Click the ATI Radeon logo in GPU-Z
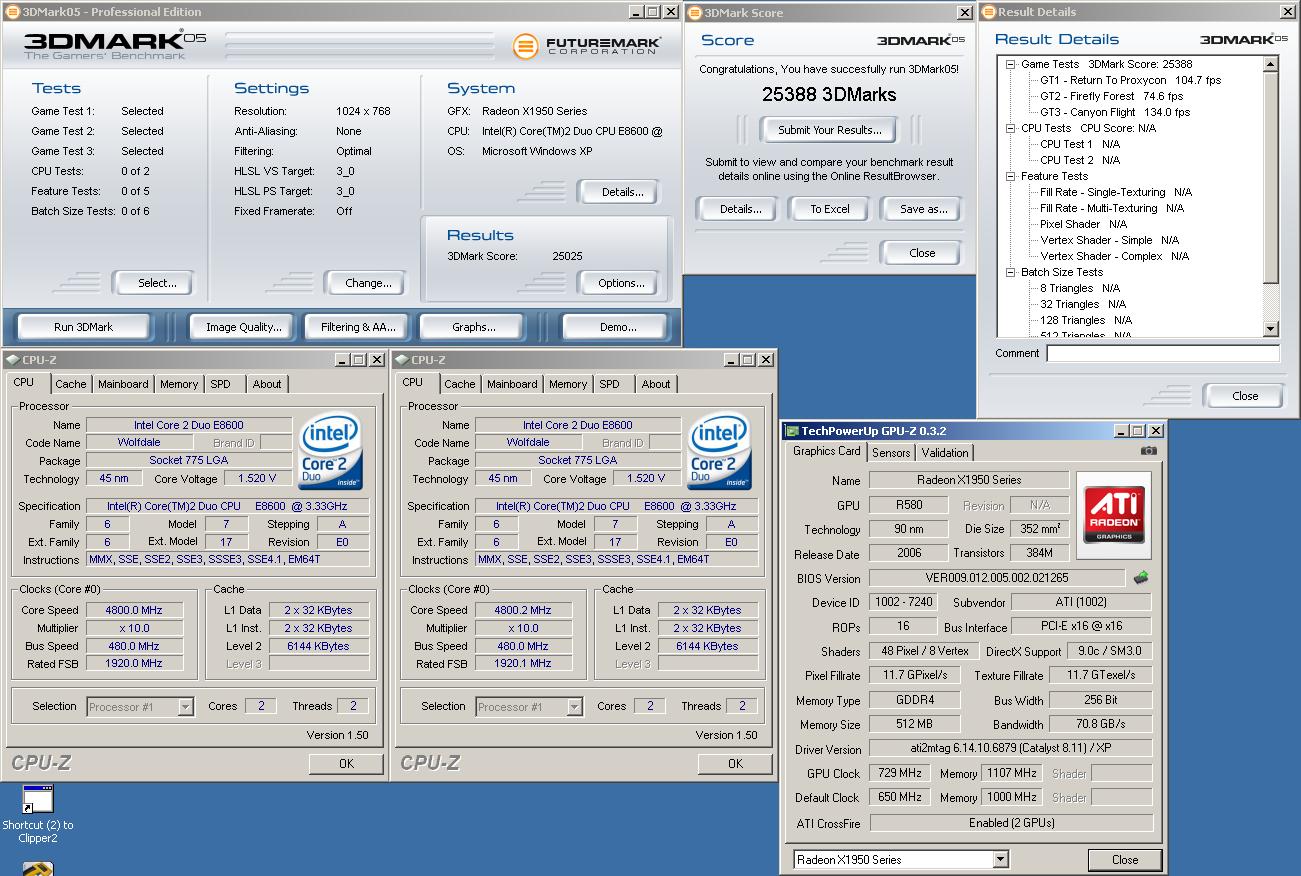The height and width of the screenshot is (876, 1301). [1114, 516]
